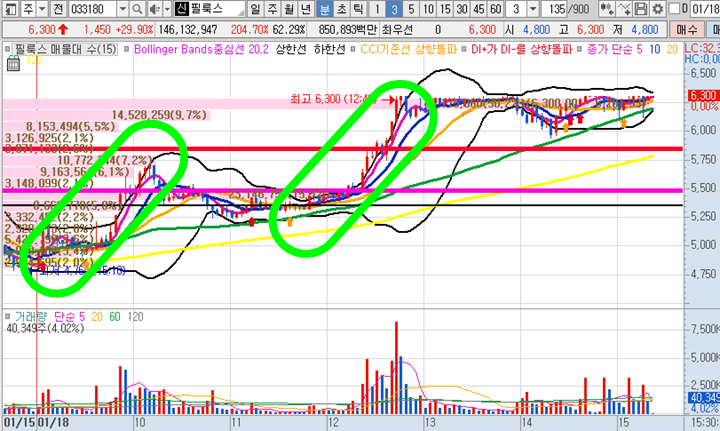Click the 상한선 legend label
Viewport: 720px width, 431px height.
[x=291, y=49]
